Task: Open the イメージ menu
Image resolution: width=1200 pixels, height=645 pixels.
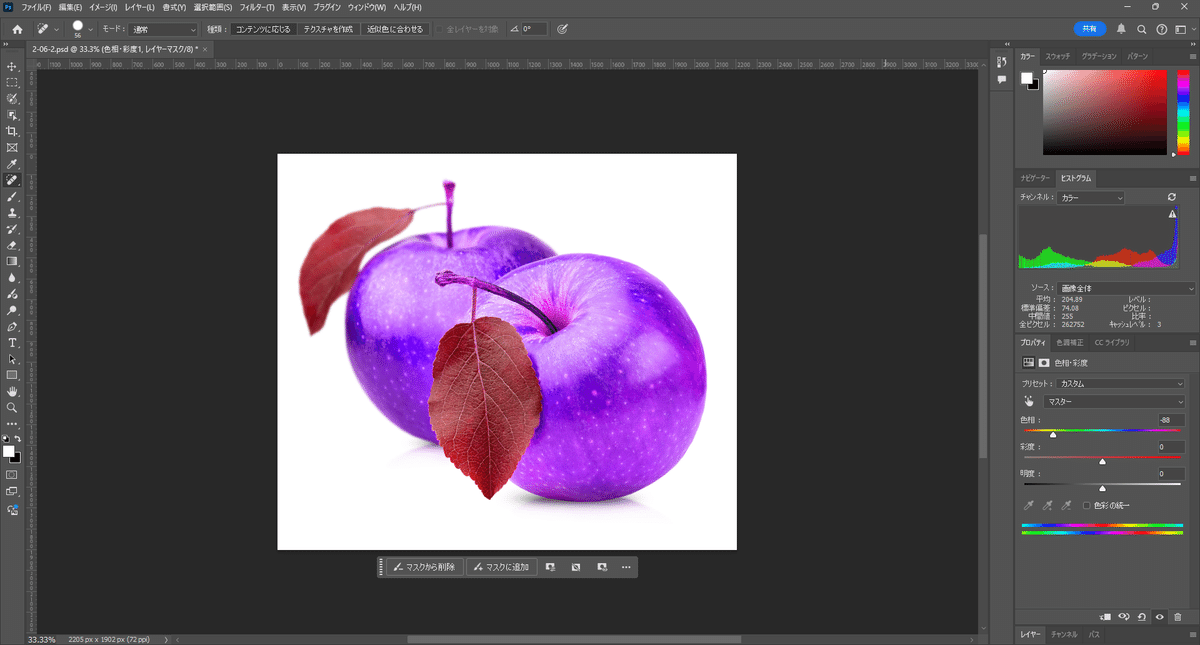Action: [103, 7]
